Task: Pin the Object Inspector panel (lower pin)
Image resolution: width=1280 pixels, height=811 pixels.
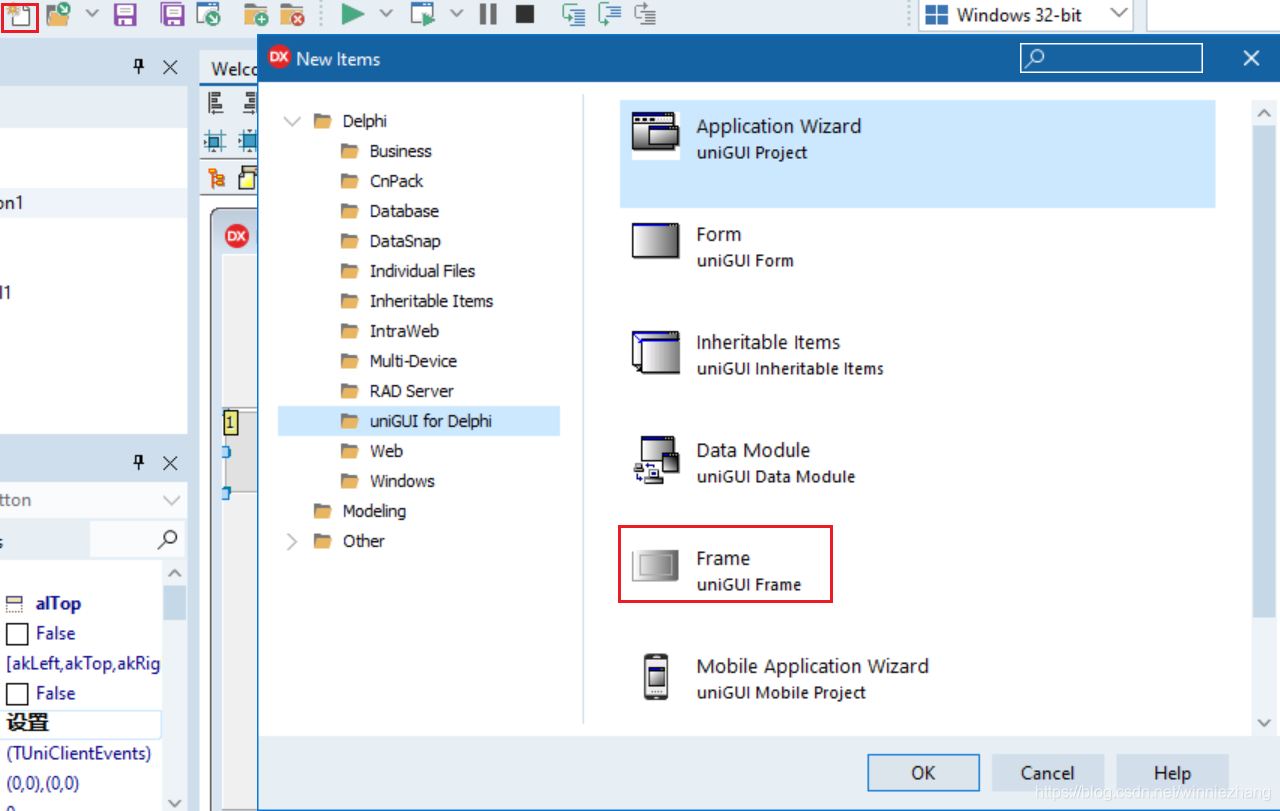Action: point(139,463)
